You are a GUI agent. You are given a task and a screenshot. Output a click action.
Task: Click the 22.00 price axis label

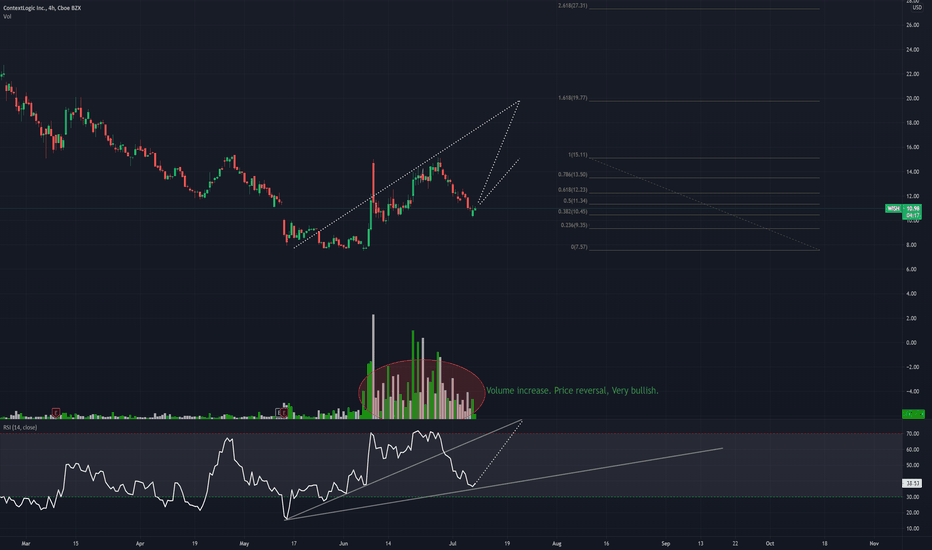click(912, 74)
